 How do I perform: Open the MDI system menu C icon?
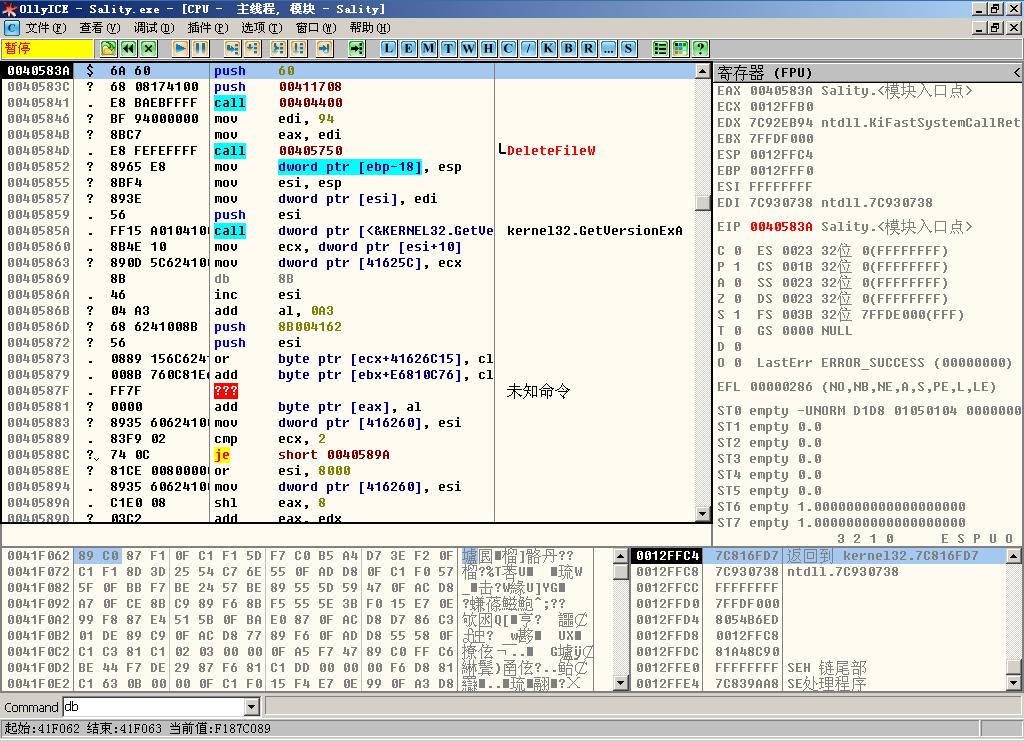[x=11, y=28]
